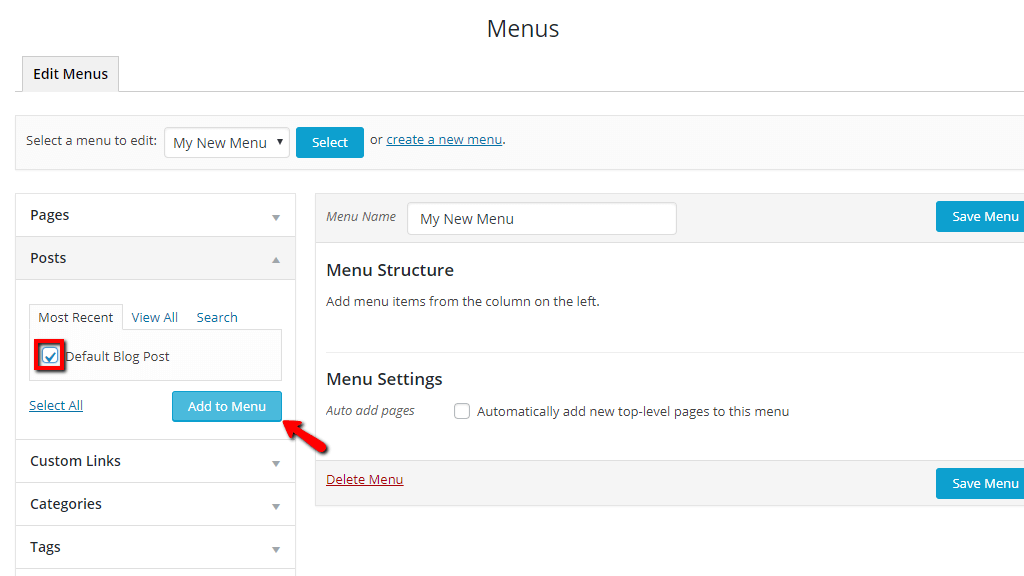This screenshot has width=1024, height=576.
Task: Click the Menus page title
Action: [523, 29]
